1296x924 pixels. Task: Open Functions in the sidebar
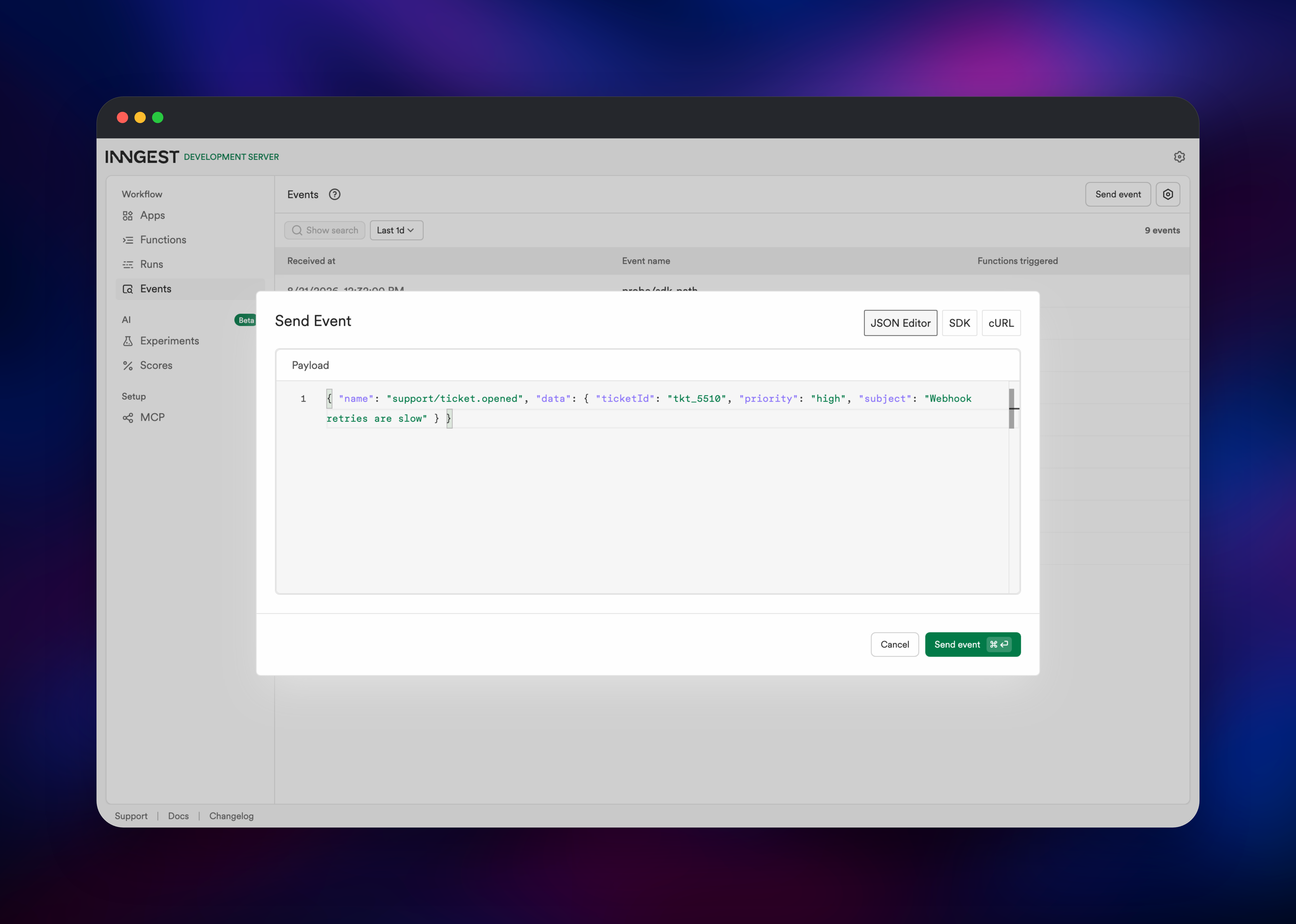[x=190, y=240]
